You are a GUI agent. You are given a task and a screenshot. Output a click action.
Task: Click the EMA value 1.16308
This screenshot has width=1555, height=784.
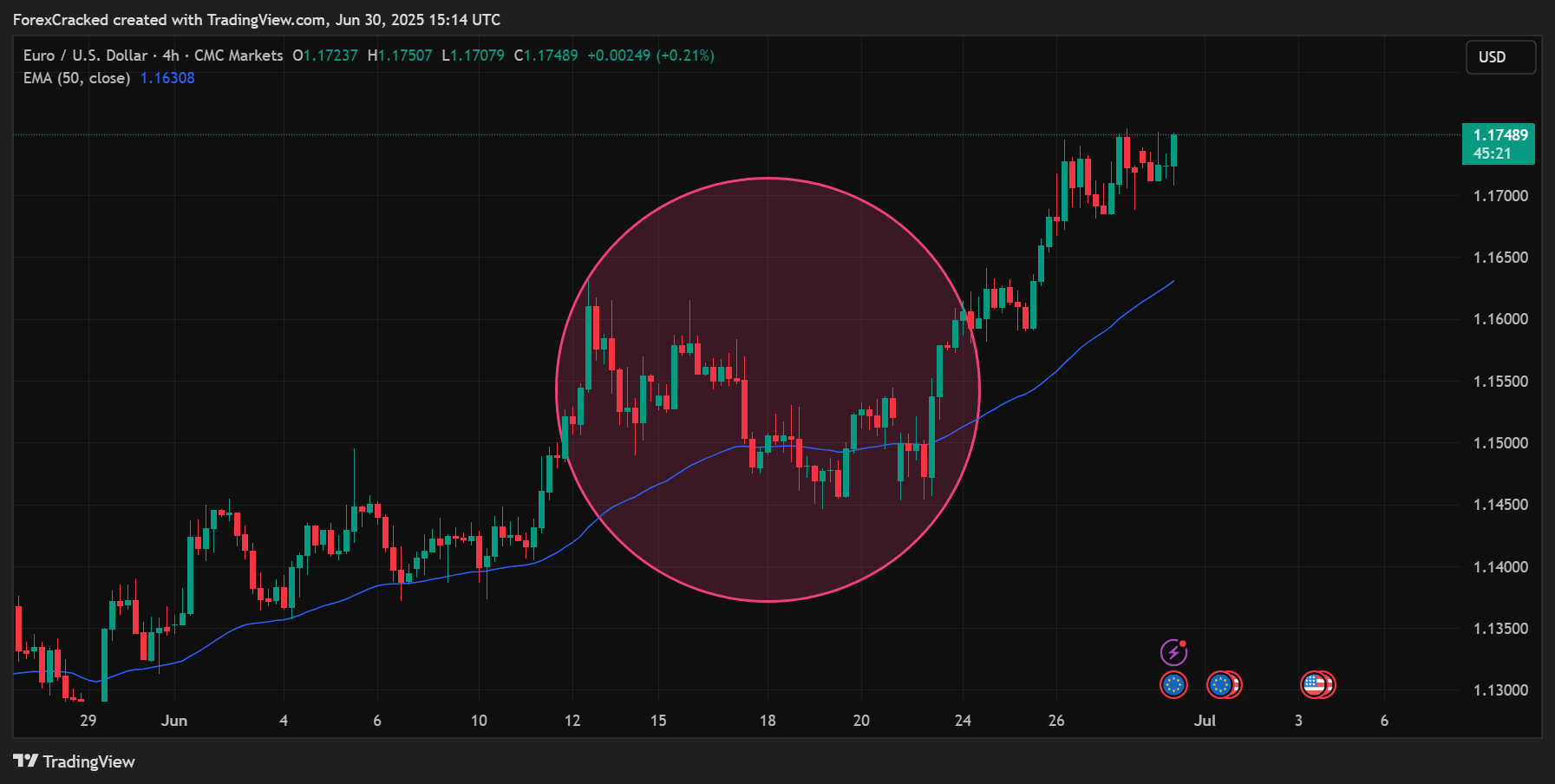(167, 78)
